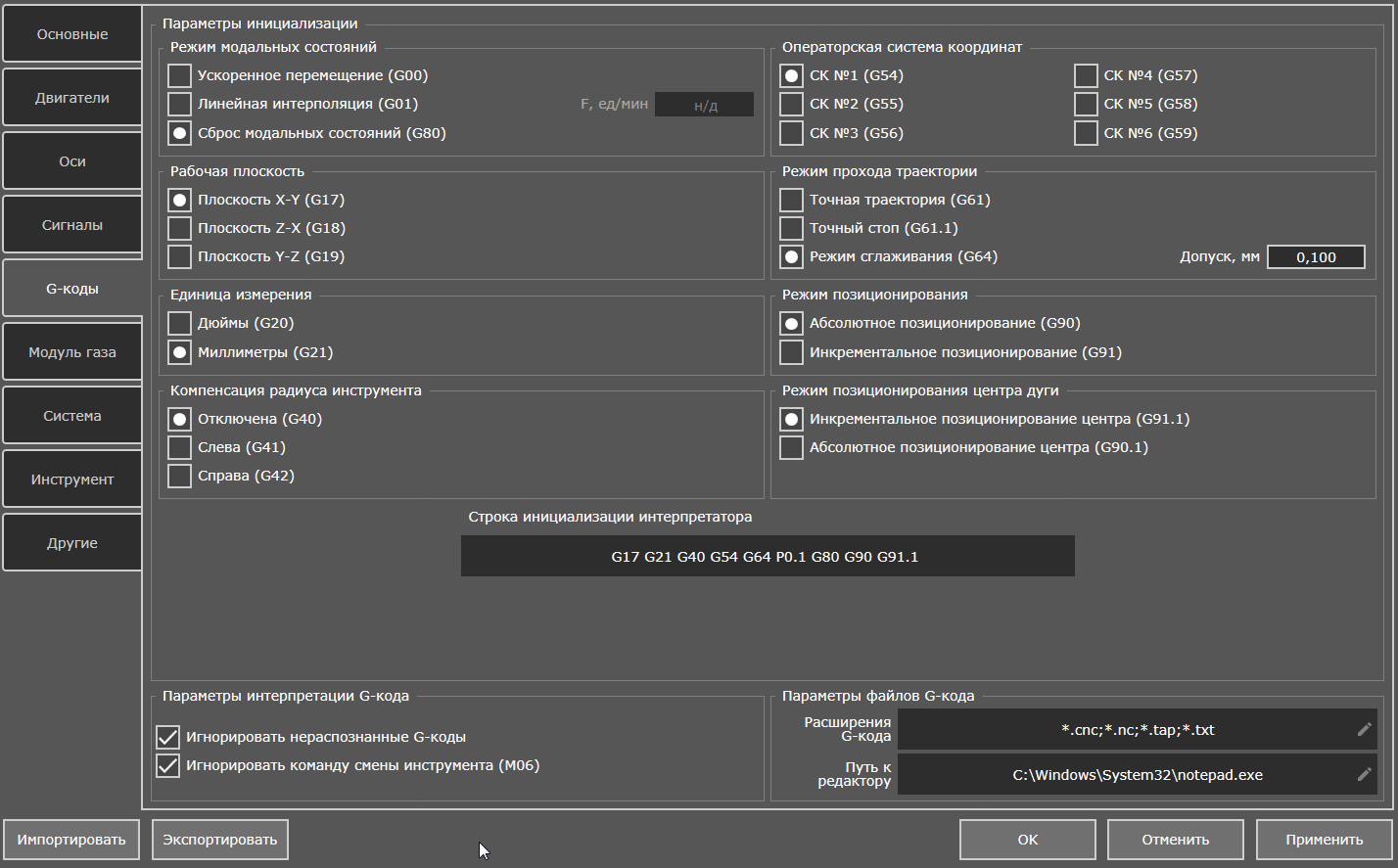Click the Экспортировать button
The image size is (1398, 868).
coord(220,840)
